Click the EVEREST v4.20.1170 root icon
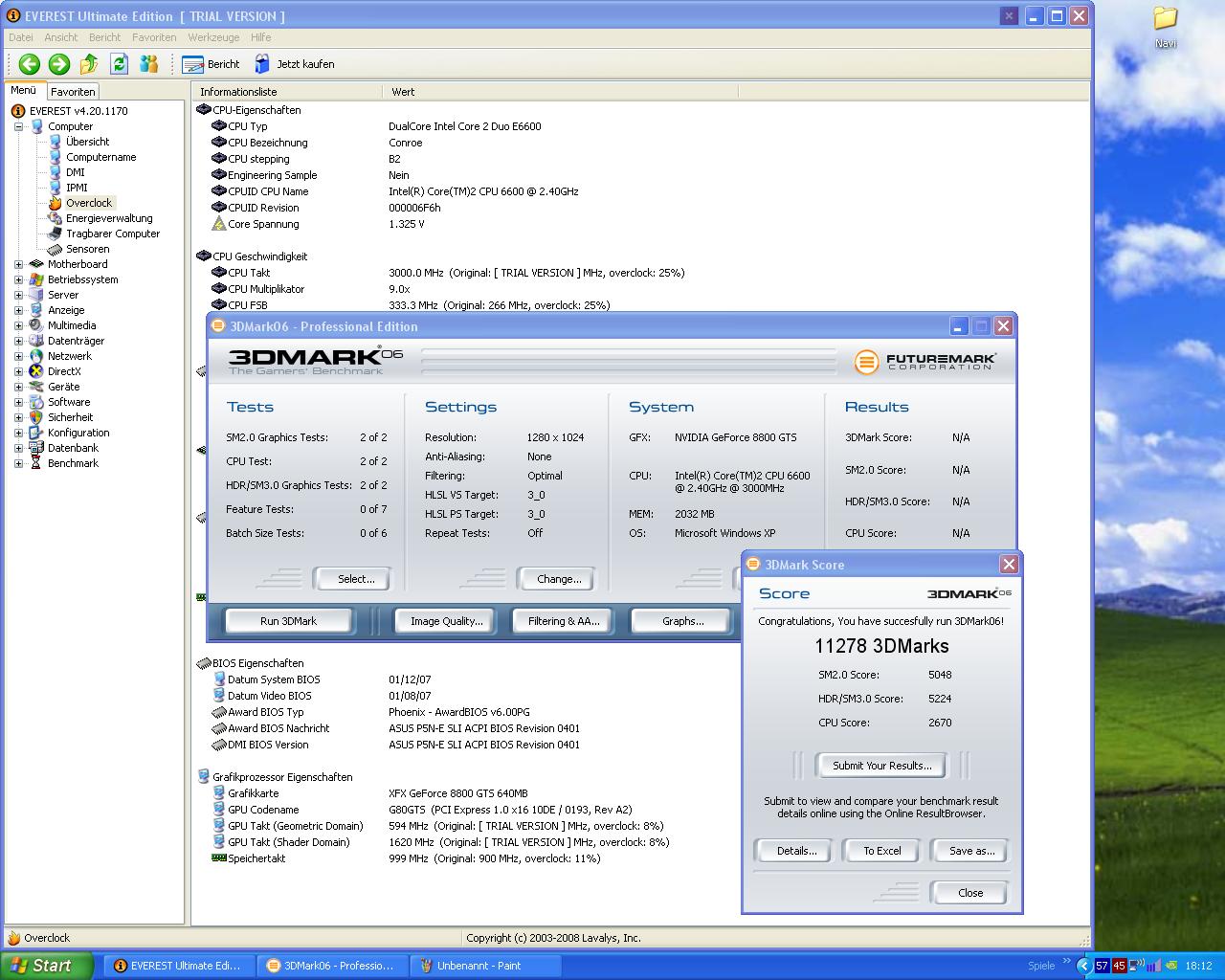The height and width of the screenshot is (980, 1225). (x=18, y=111)
